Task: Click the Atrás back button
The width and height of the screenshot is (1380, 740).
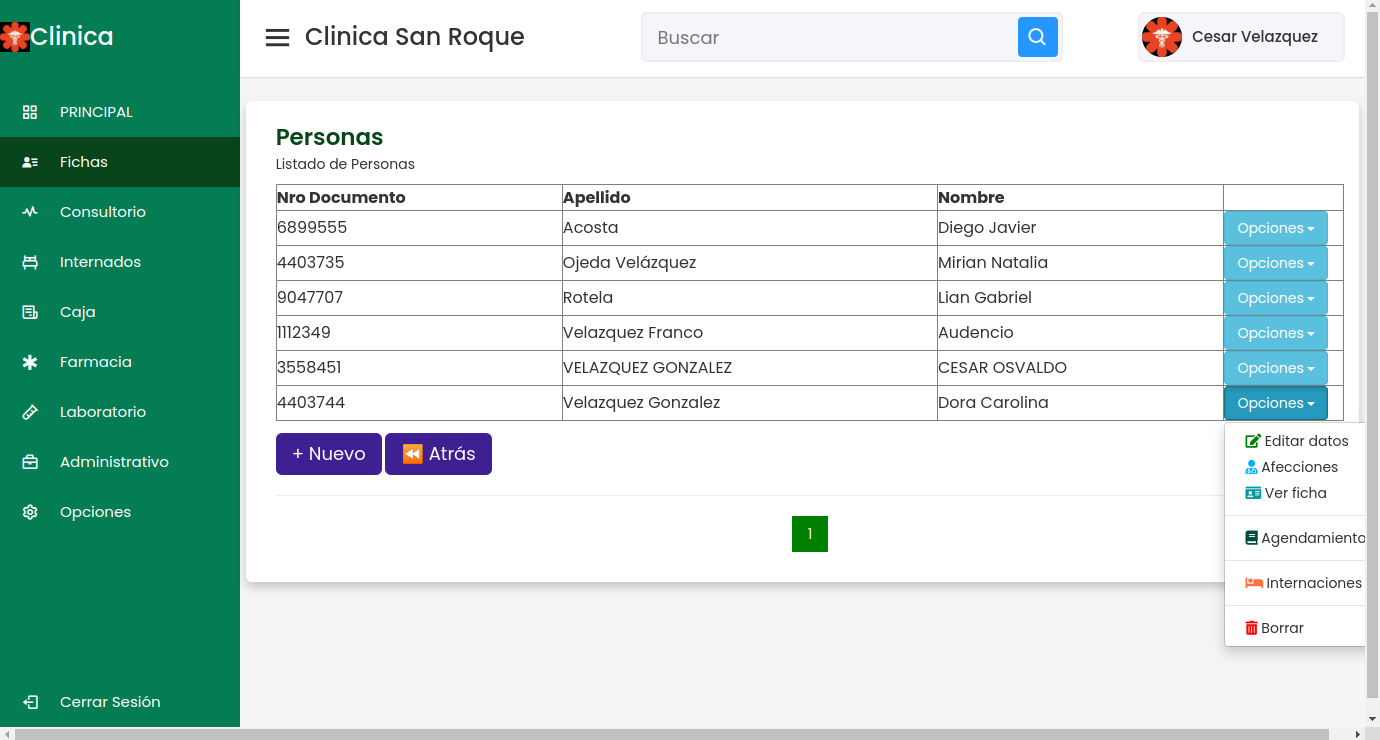Action: 438,454
